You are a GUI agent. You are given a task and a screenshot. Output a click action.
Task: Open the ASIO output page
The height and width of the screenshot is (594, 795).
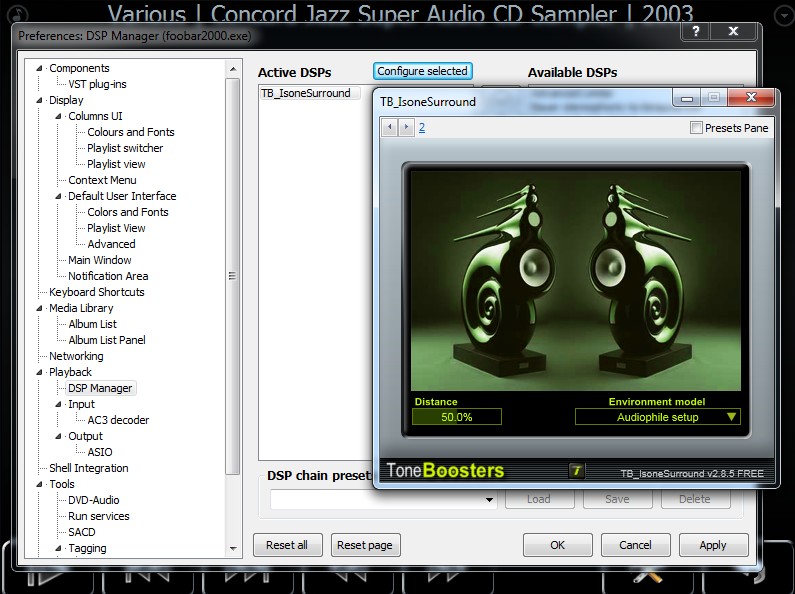(x=100, y=452)
